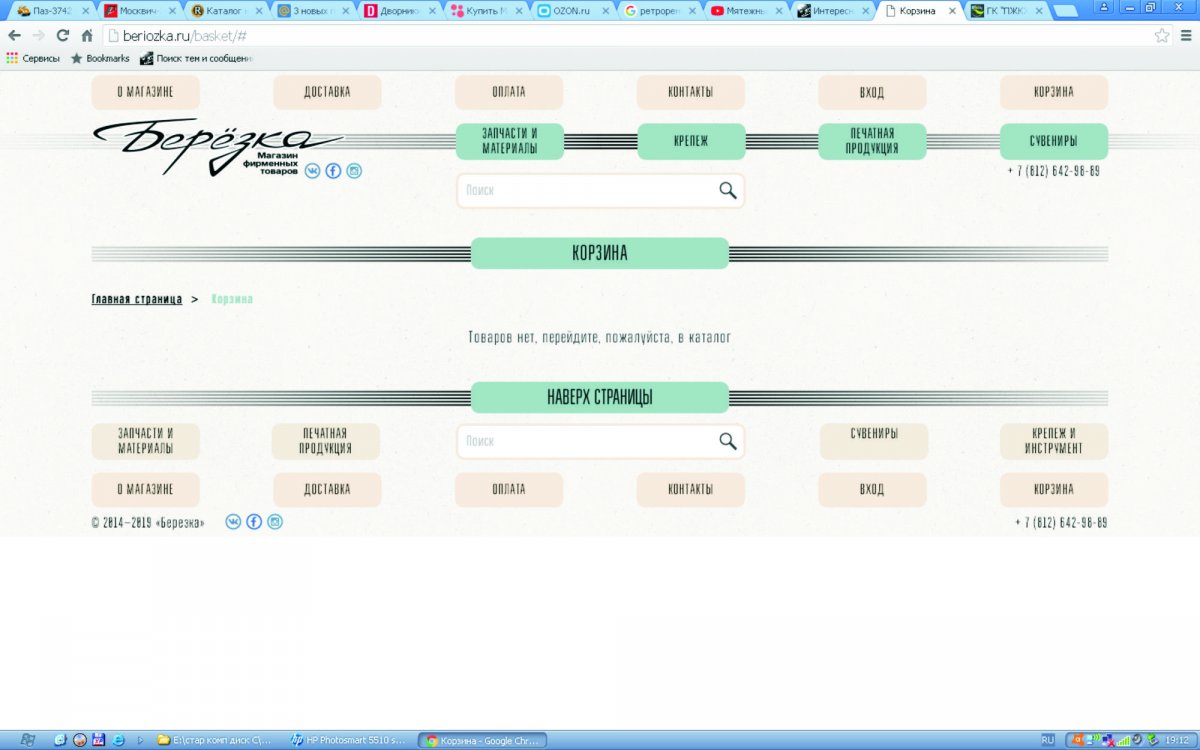The image size is (1200, 750).
Task: Open the footer Instagram icon near the copyright
Action: tap(275, 522)
